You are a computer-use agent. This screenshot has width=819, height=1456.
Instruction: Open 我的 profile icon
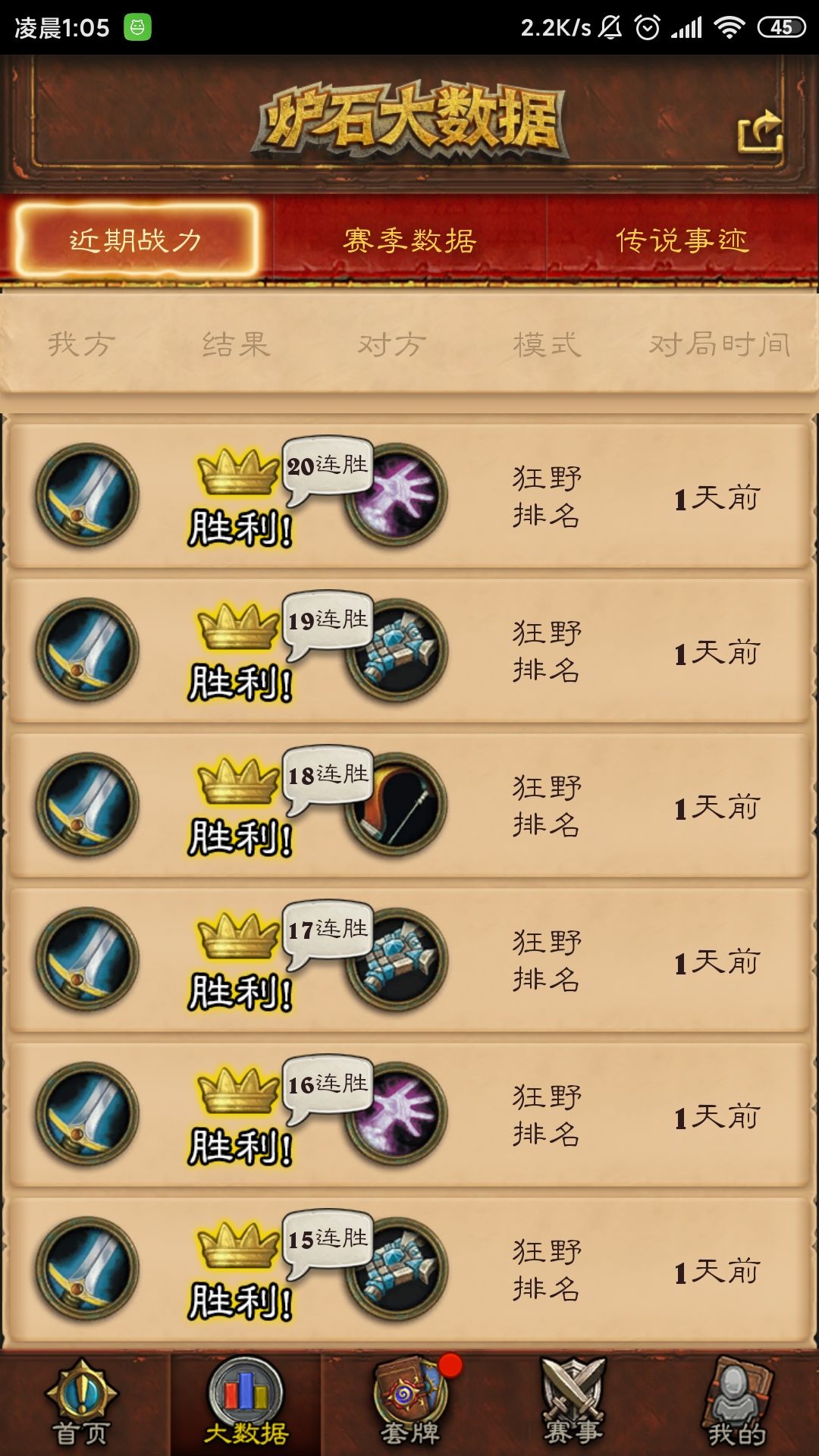point(737,1403)
